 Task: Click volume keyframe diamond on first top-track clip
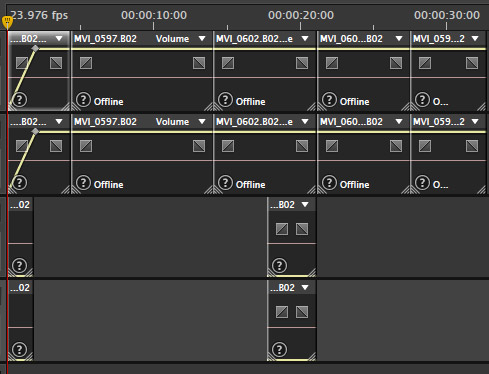(35, 49)
